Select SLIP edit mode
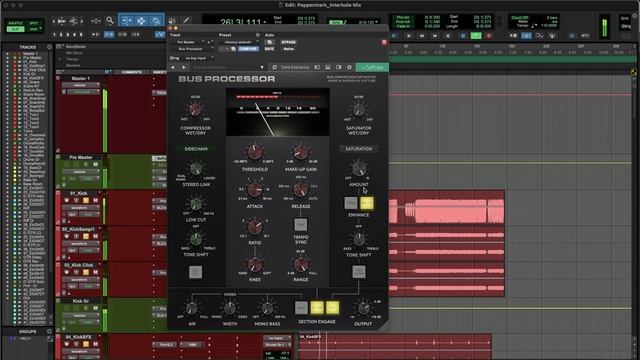This screenshot has width=640, height=360. pyautogui.click(x=16, y=29)
